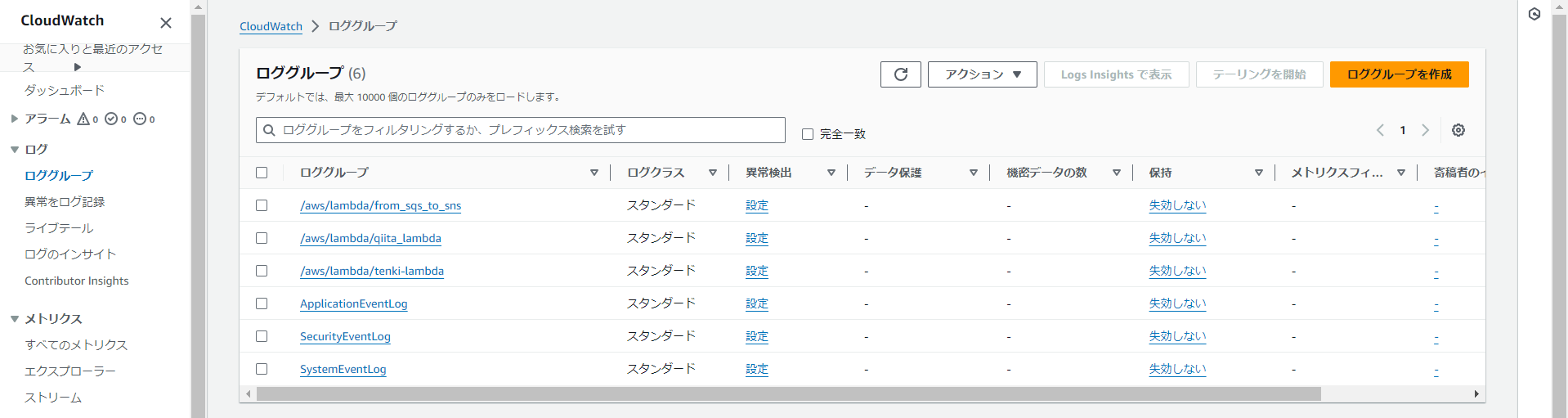The width and height of the screenshot is (1568, 418).
Task: Sort by 機密データの数 column arrow
Action: tap(1117, 173)
